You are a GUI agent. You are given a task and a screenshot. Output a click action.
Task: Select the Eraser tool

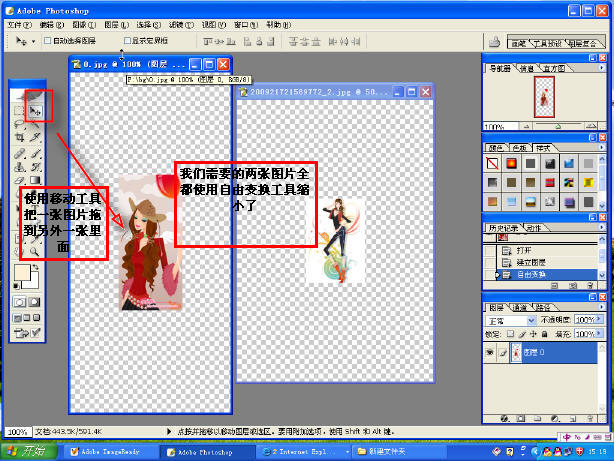coord(19,180)
